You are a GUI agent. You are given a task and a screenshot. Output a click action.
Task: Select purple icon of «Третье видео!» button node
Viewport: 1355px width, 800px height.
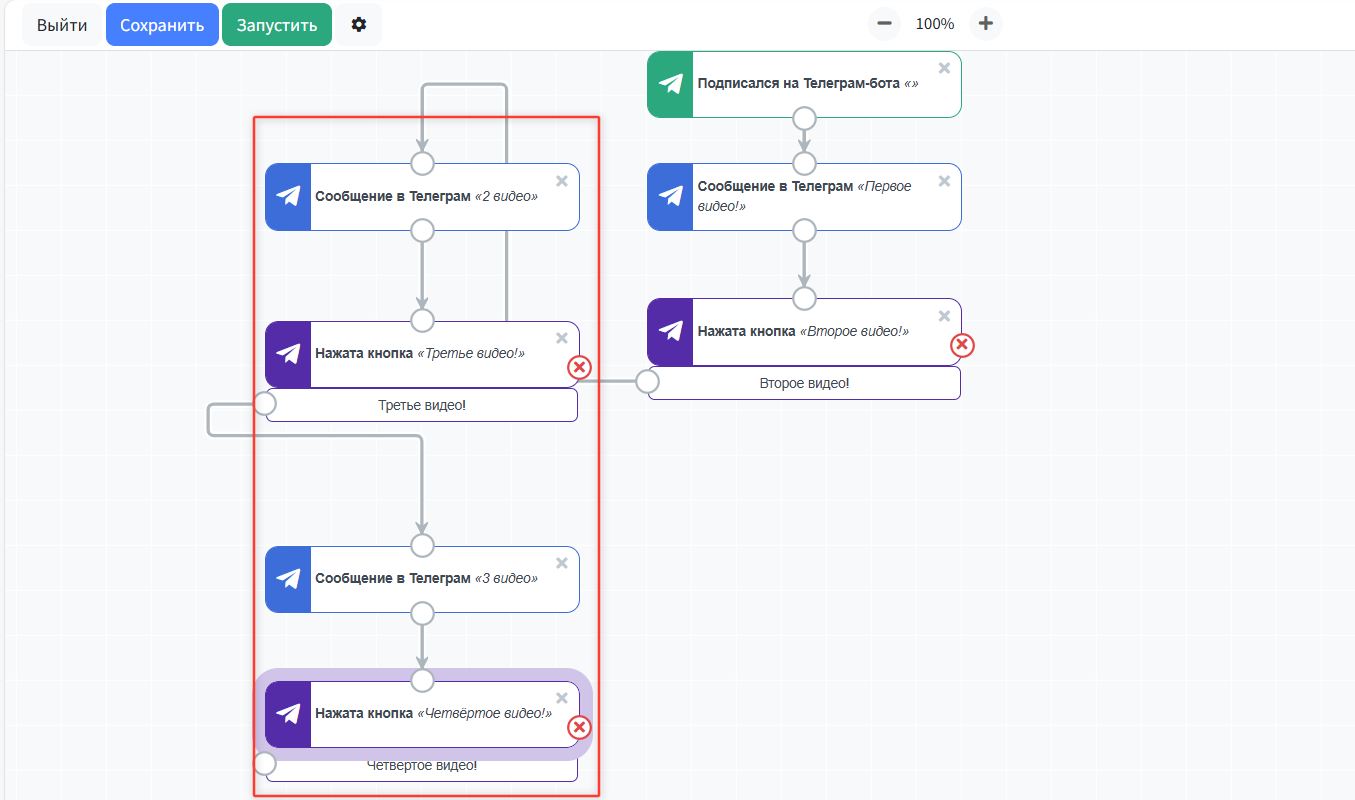click(288, 354)
